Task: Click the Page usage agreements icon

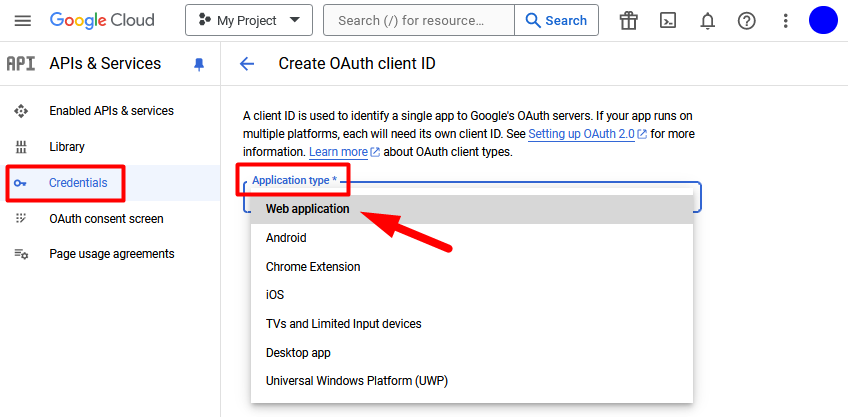Action: coord(21,254)
